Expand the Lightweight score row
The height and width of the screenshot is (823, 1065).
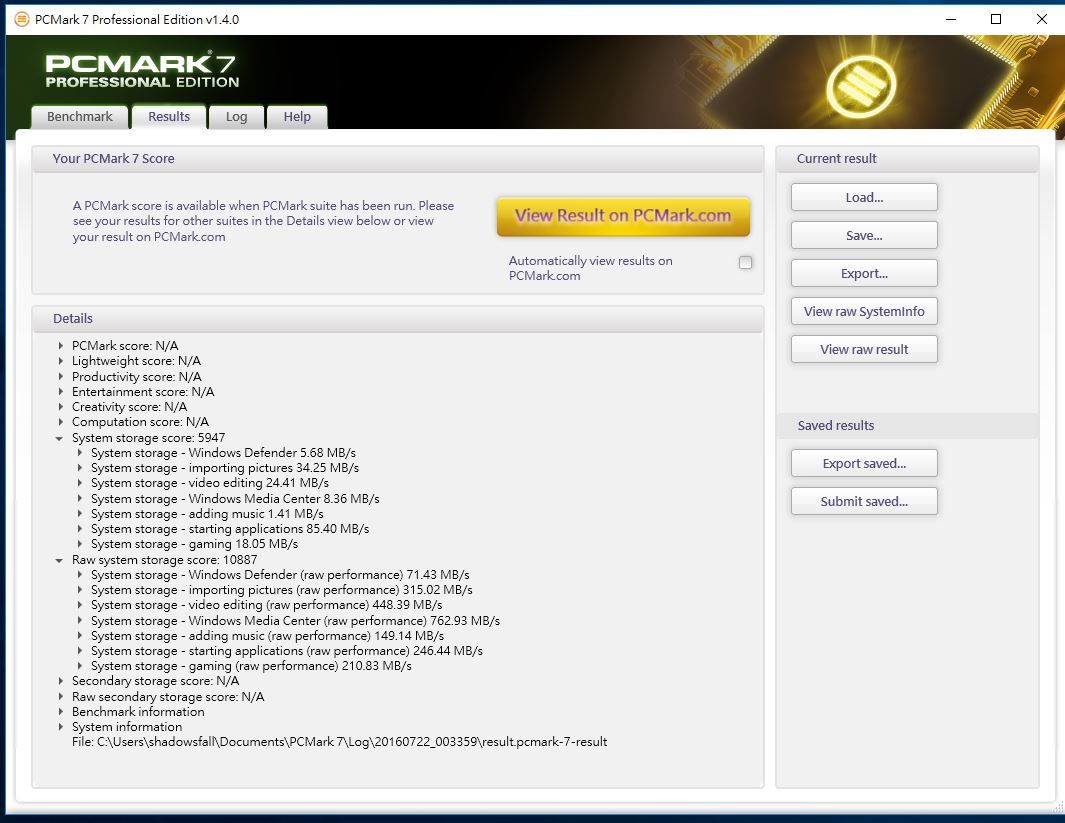click(x=60, y=361)
